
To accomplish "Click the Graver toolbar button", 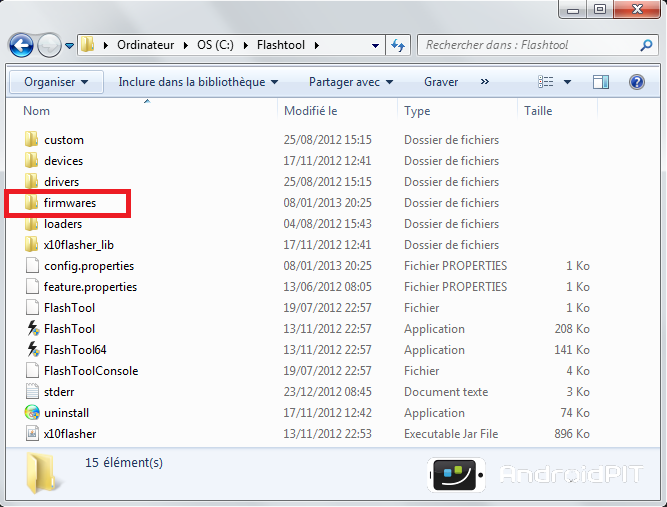I will click(441, 82).
